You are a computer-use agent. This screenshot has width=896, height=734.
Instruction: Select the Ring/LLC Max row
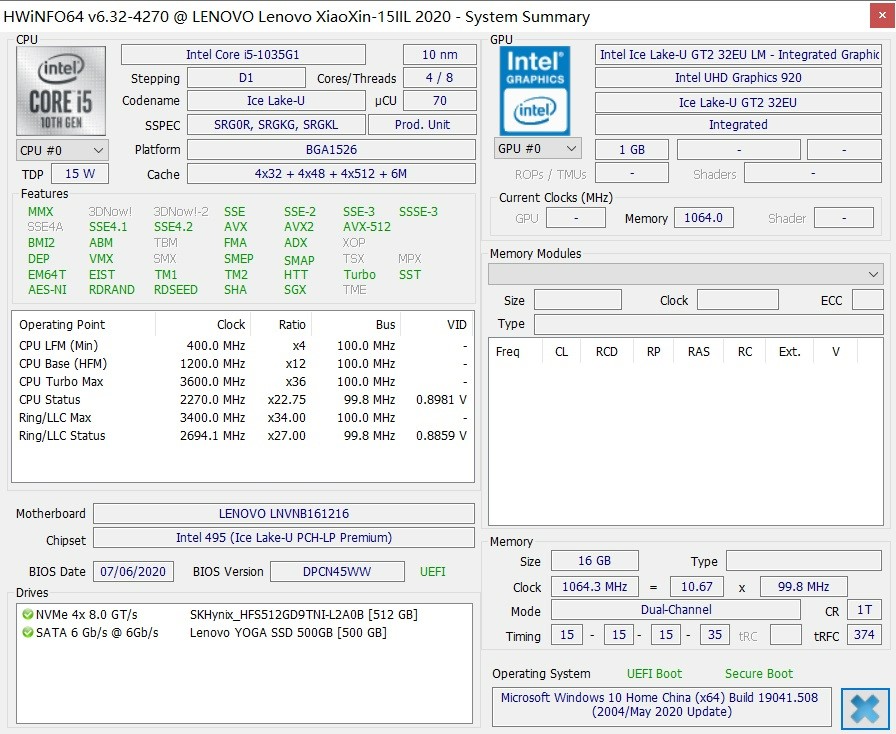[243, 418]
